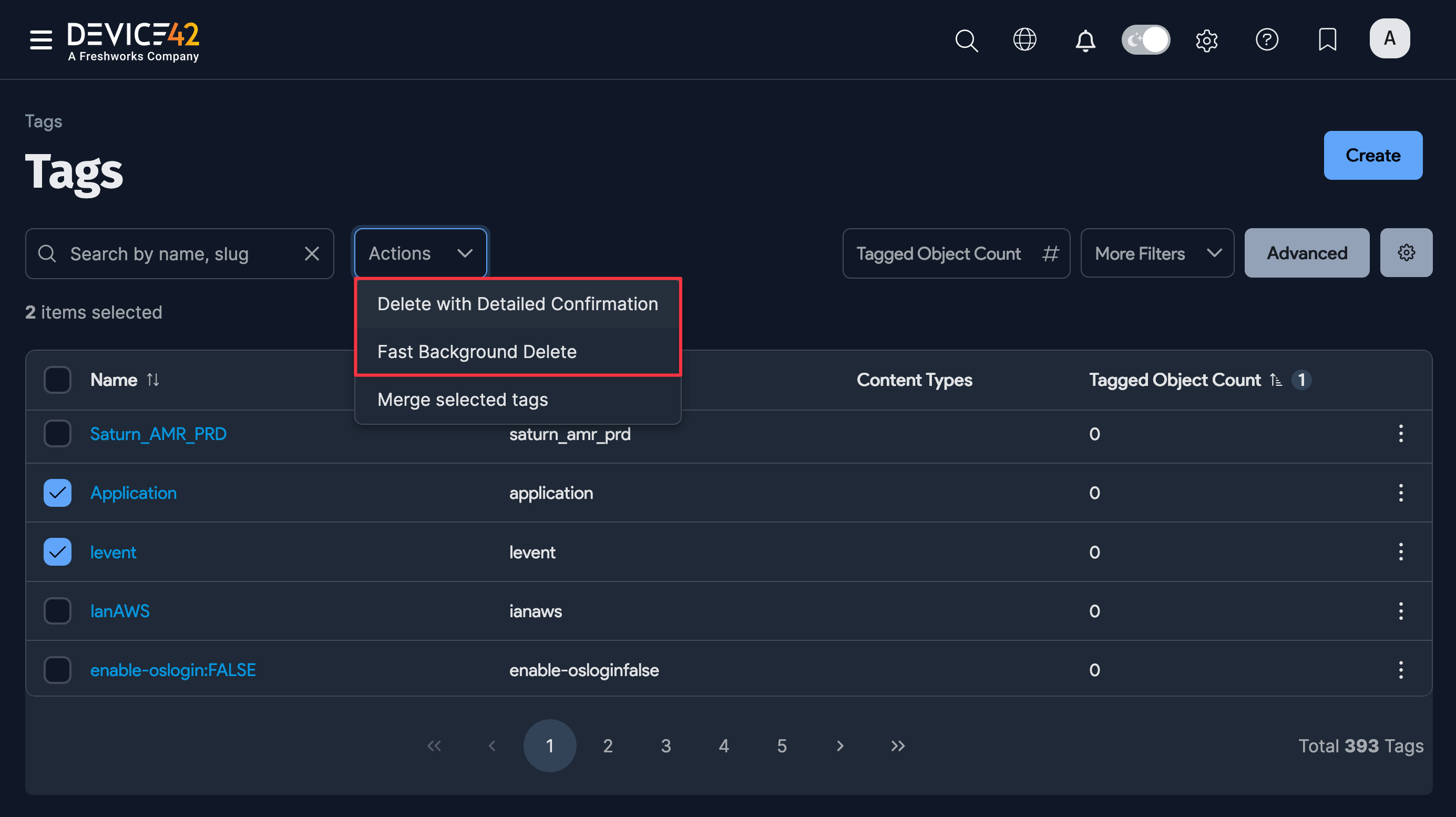Toggle the dark mode switch

1145,39
